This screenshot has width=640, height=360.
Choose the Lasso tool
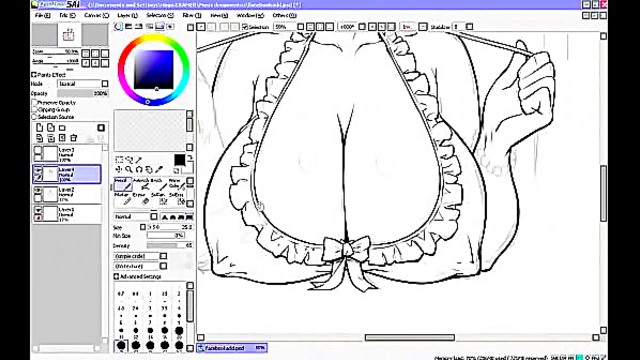(129, 160)
